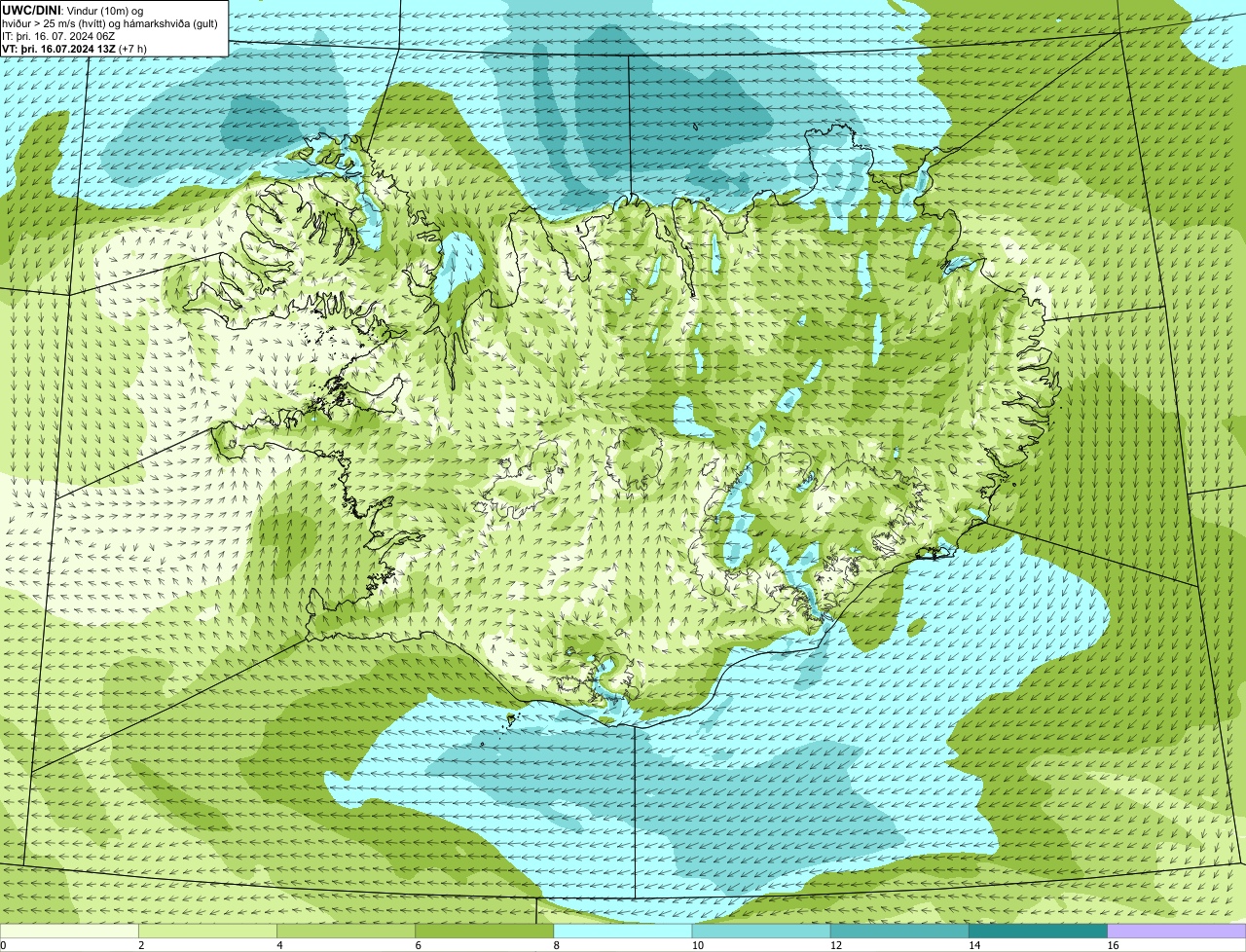Image resolution: width=1246 pixels, height=952 pixels.
Task: Click the legend scale label "12"
Action: (835, 945)
